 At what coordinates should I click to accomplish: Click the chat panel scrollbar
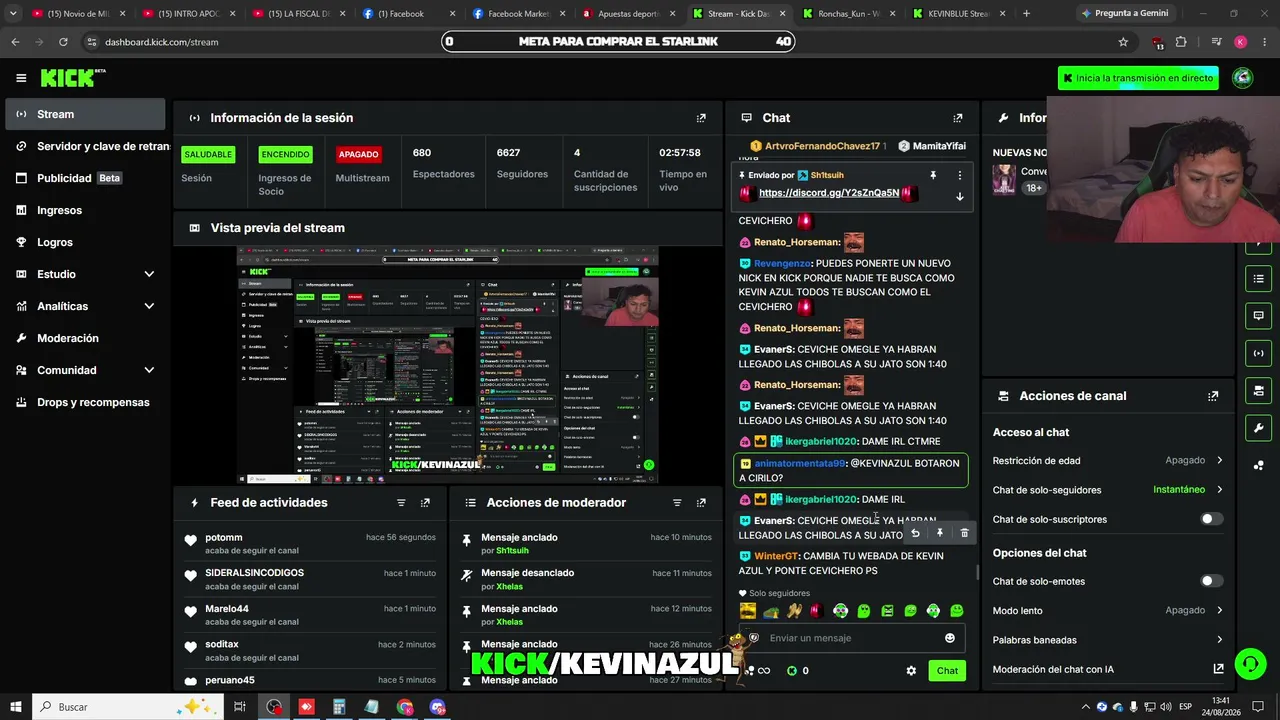(x=978, y=573)
